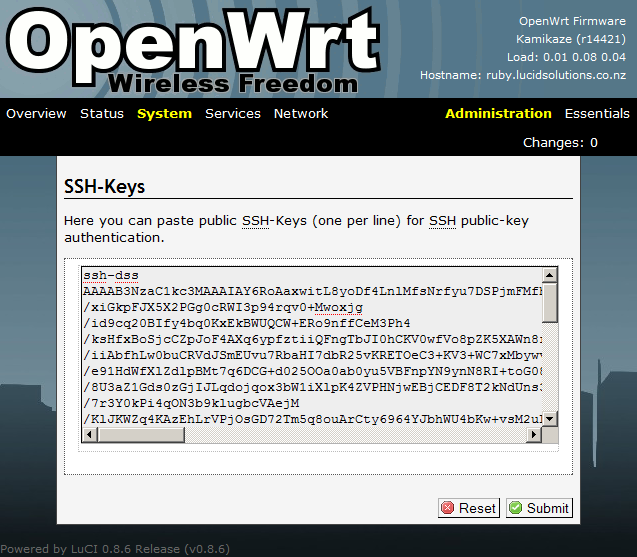
Task: Click the underlined SSH abbreviation in SSH-Keys
Action: coord(255,221)
